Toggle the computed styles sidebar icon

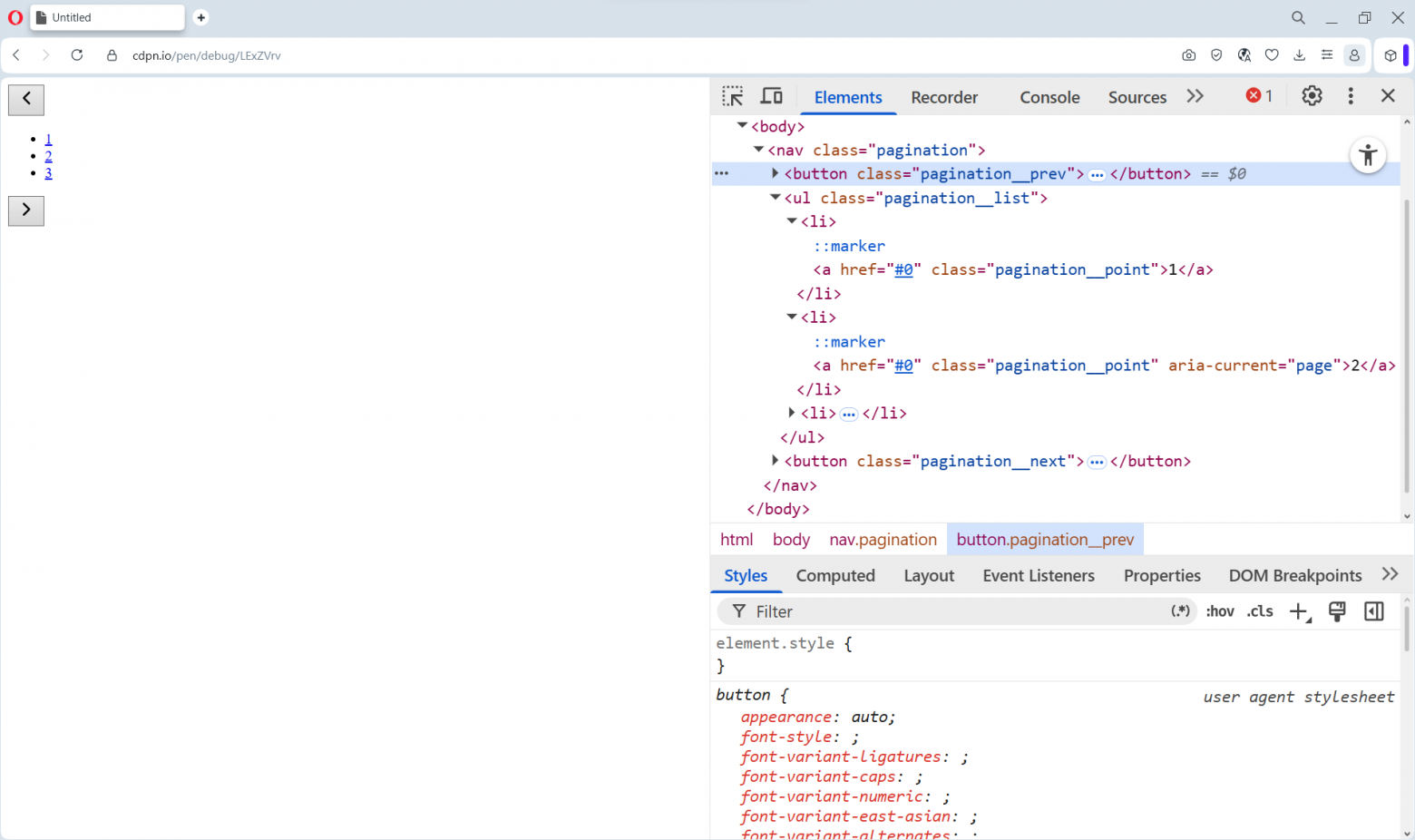tap(1374, 611)
